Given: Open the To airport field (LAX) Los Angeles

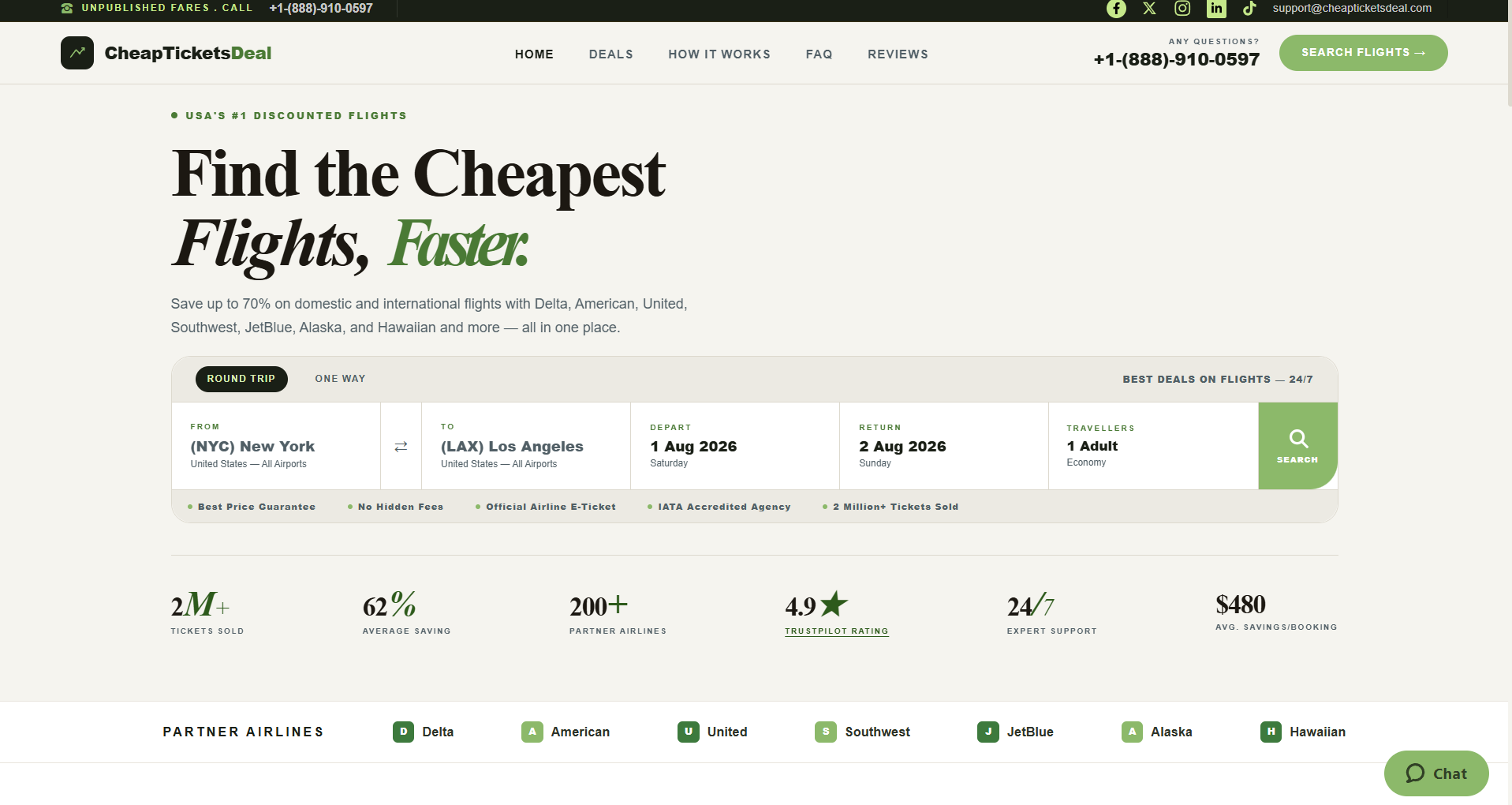Looking at the screenshot, I should tap(526, 446).
